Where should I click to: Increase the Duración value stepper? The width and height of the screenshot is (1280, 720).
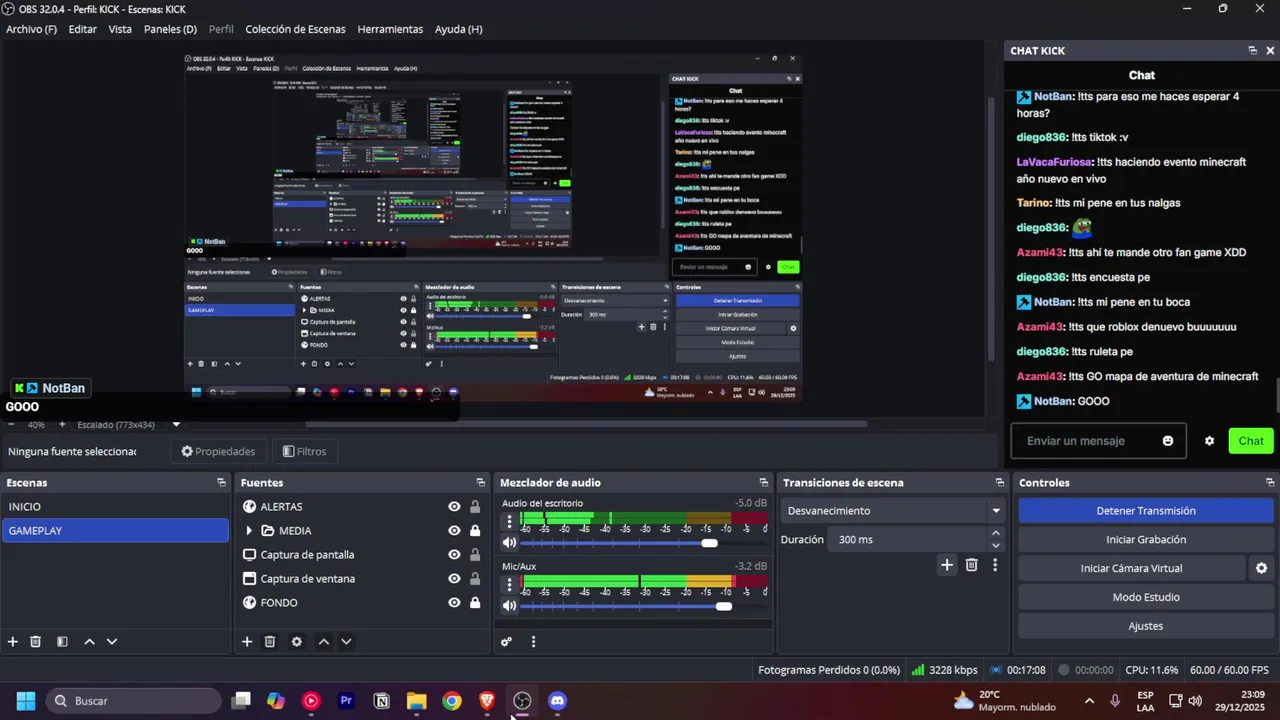point(995,534)
